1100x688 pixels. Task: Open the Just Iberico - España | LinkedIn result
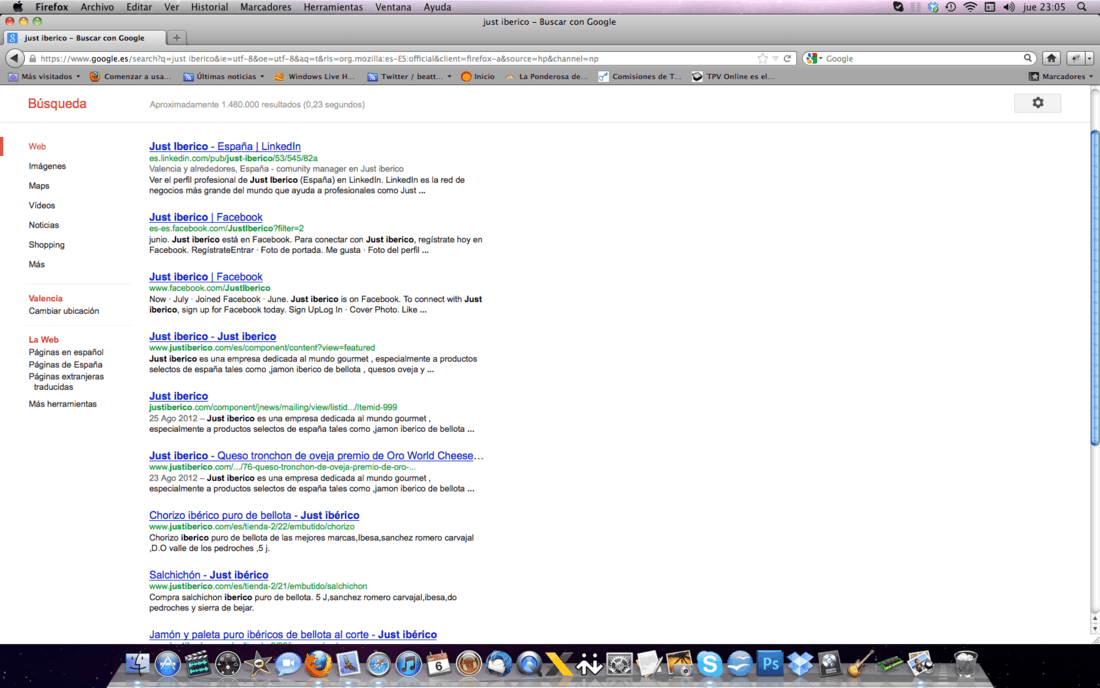pyautogui.click(x=224, y=147)
